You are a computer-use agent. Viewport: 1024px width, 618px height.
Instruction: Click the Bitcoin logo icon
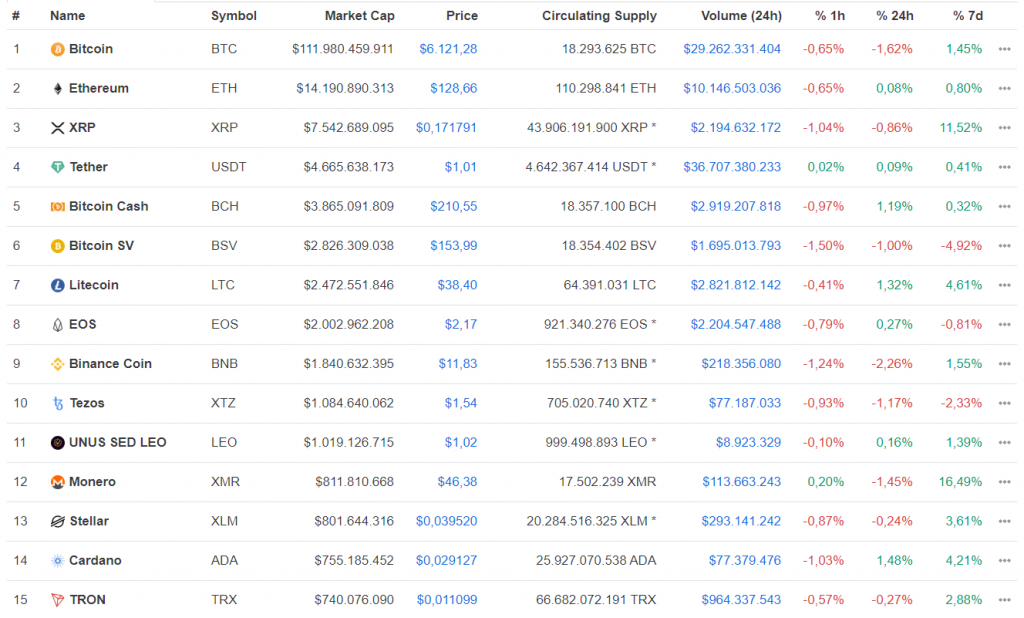[x=58, y=49]
